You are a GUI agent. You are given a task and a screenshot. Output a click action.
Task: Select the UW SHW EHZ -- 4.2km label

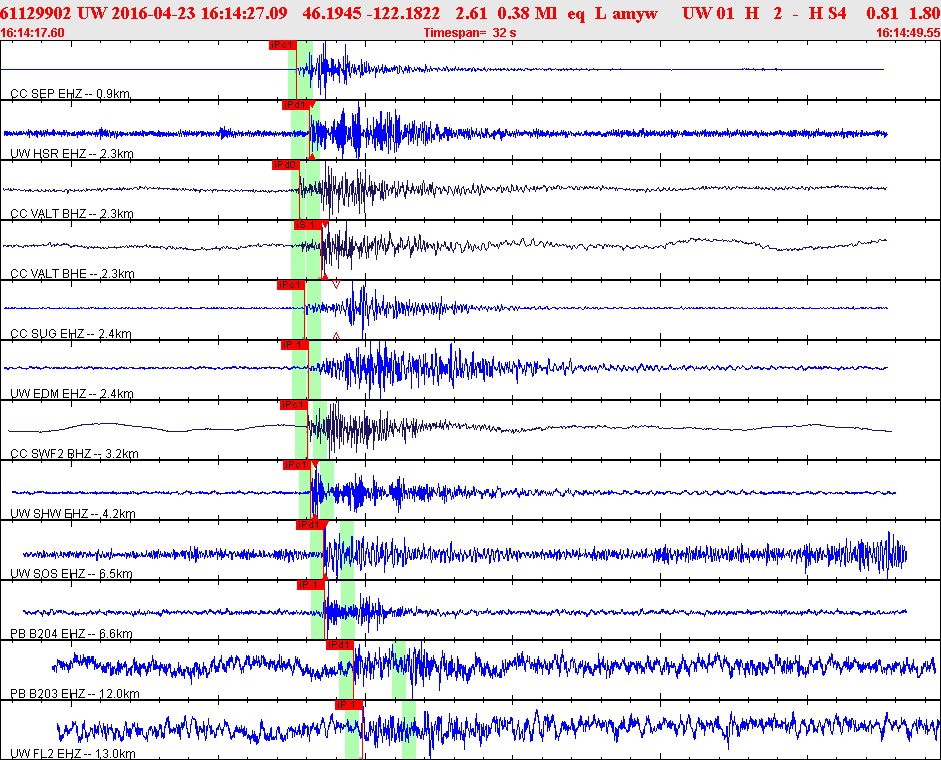73,514
